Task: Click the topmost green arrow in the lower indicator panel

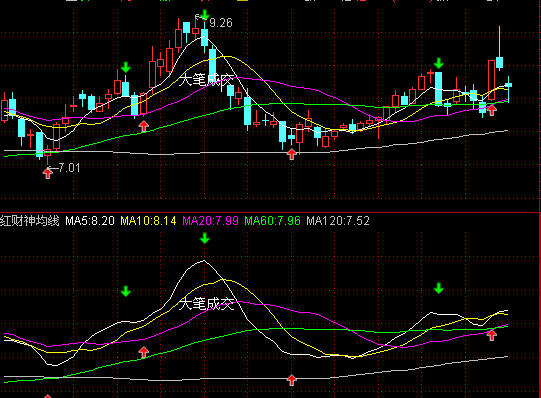Action: click(x=205, y=238)
